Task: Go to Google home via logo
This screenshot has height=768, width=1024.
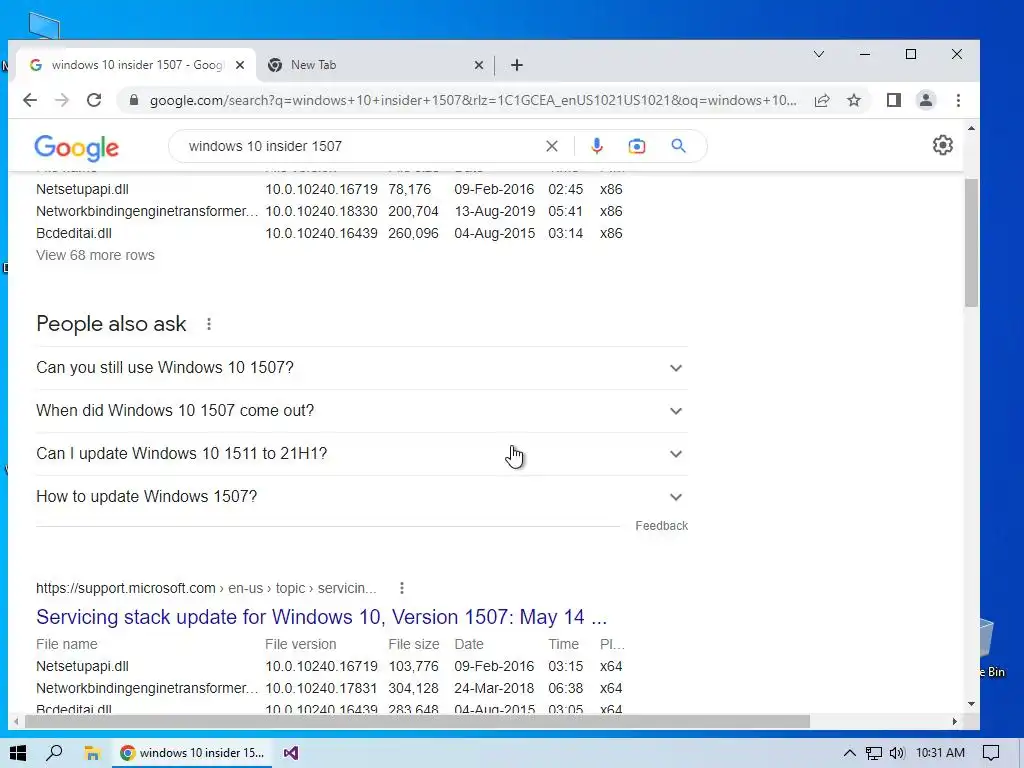Action: tap(76, 148)
